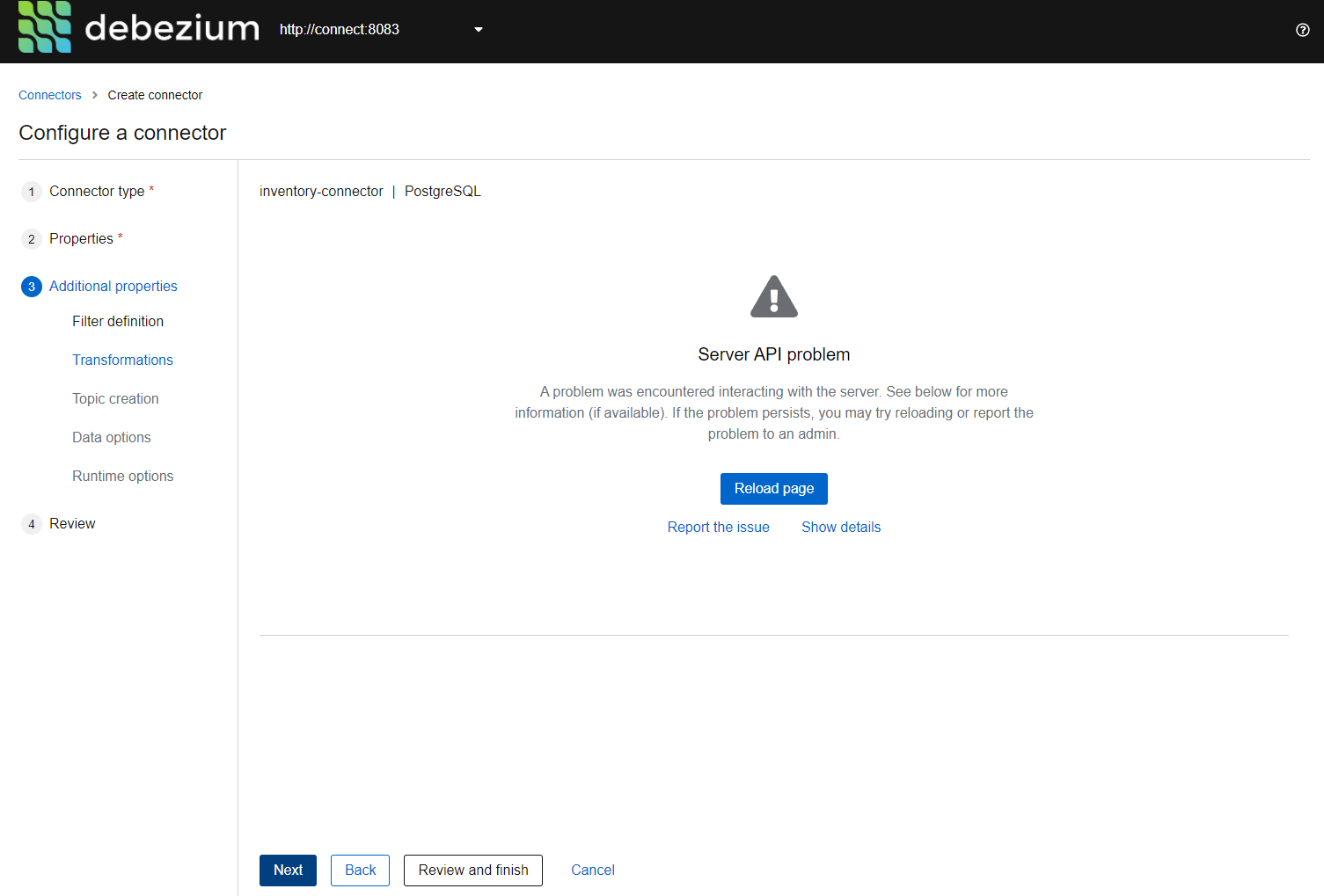The height and width of the screenshot is (896, 1324).
Task: Click the Reload page button
Action: coord(773,488)
